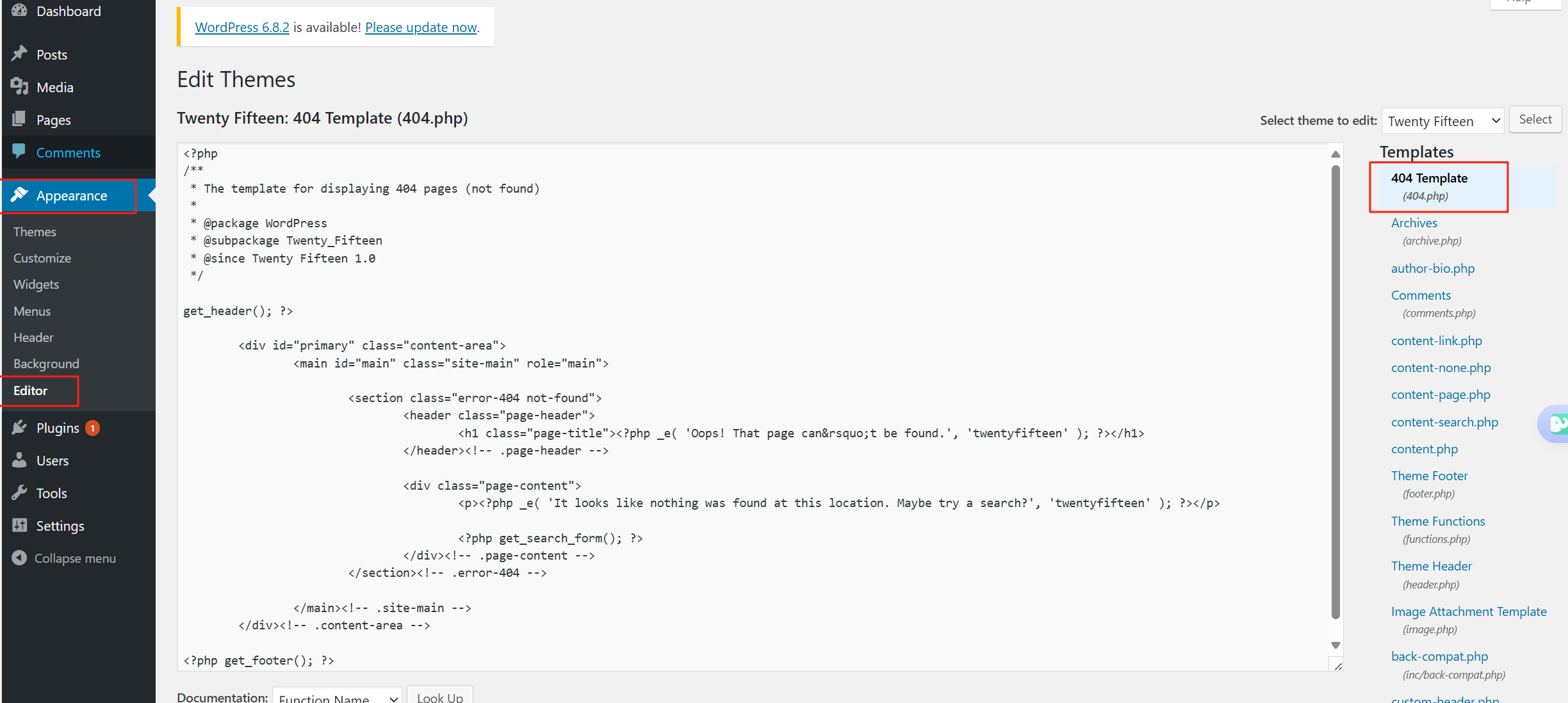Image resolution: width=1568 pixels, height=703 pixels.
Task: Open the Customize submenu item
Action: pyautogui.click(x=42, y=257)
